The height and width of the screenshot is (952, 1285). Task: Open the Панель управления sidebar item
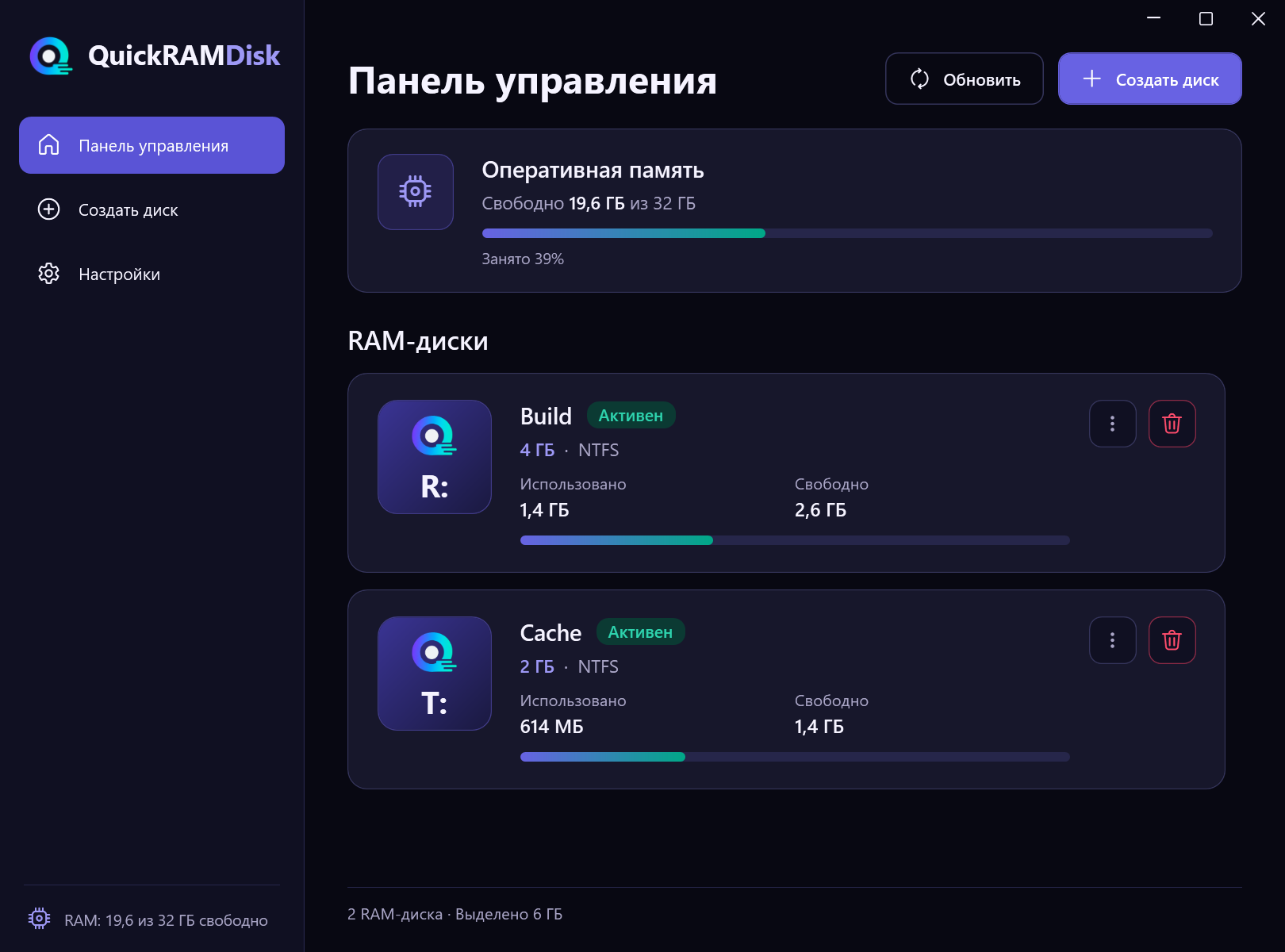coord(152,145)
